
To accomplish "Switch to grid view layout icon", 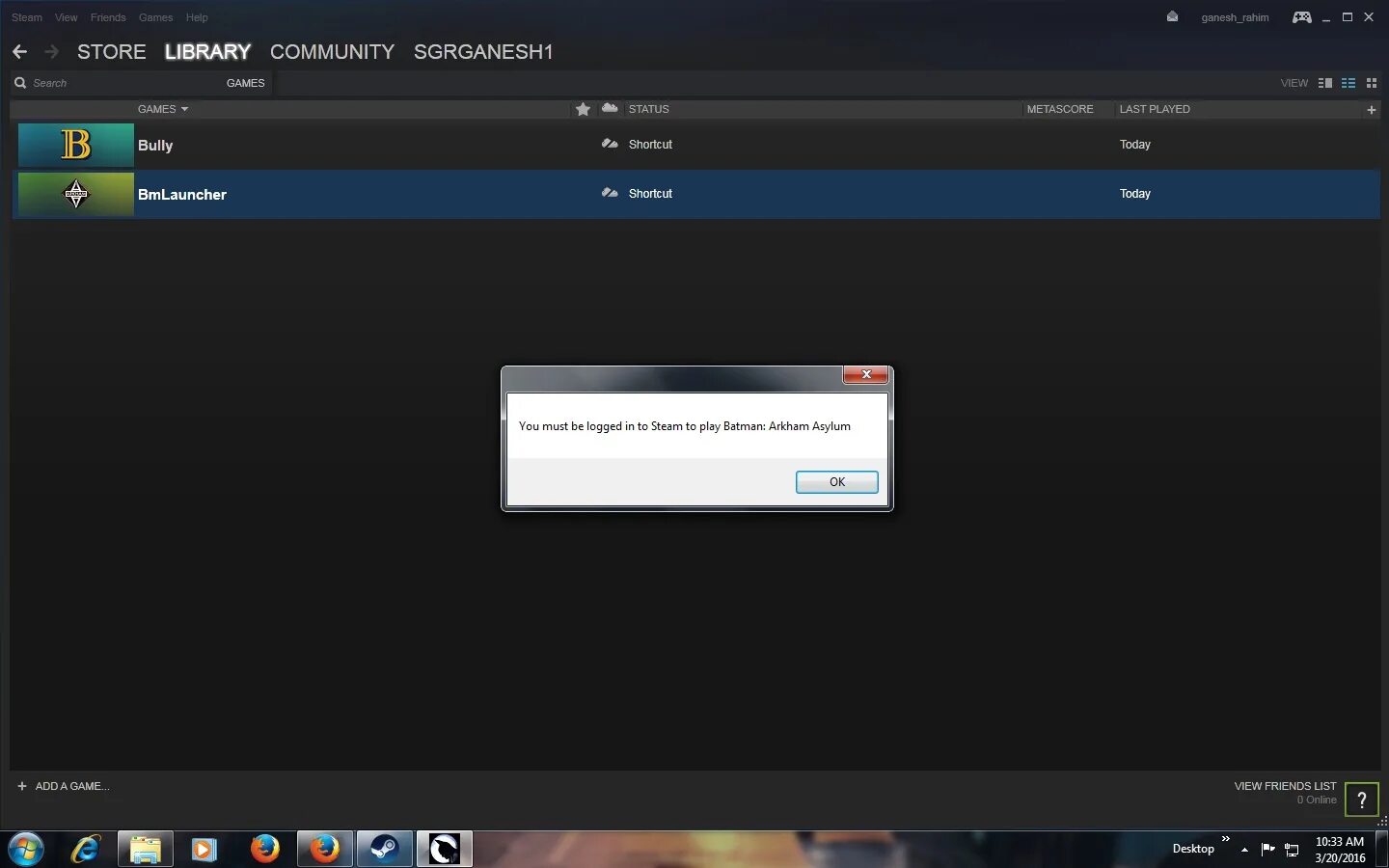I will click(1372, 83).
